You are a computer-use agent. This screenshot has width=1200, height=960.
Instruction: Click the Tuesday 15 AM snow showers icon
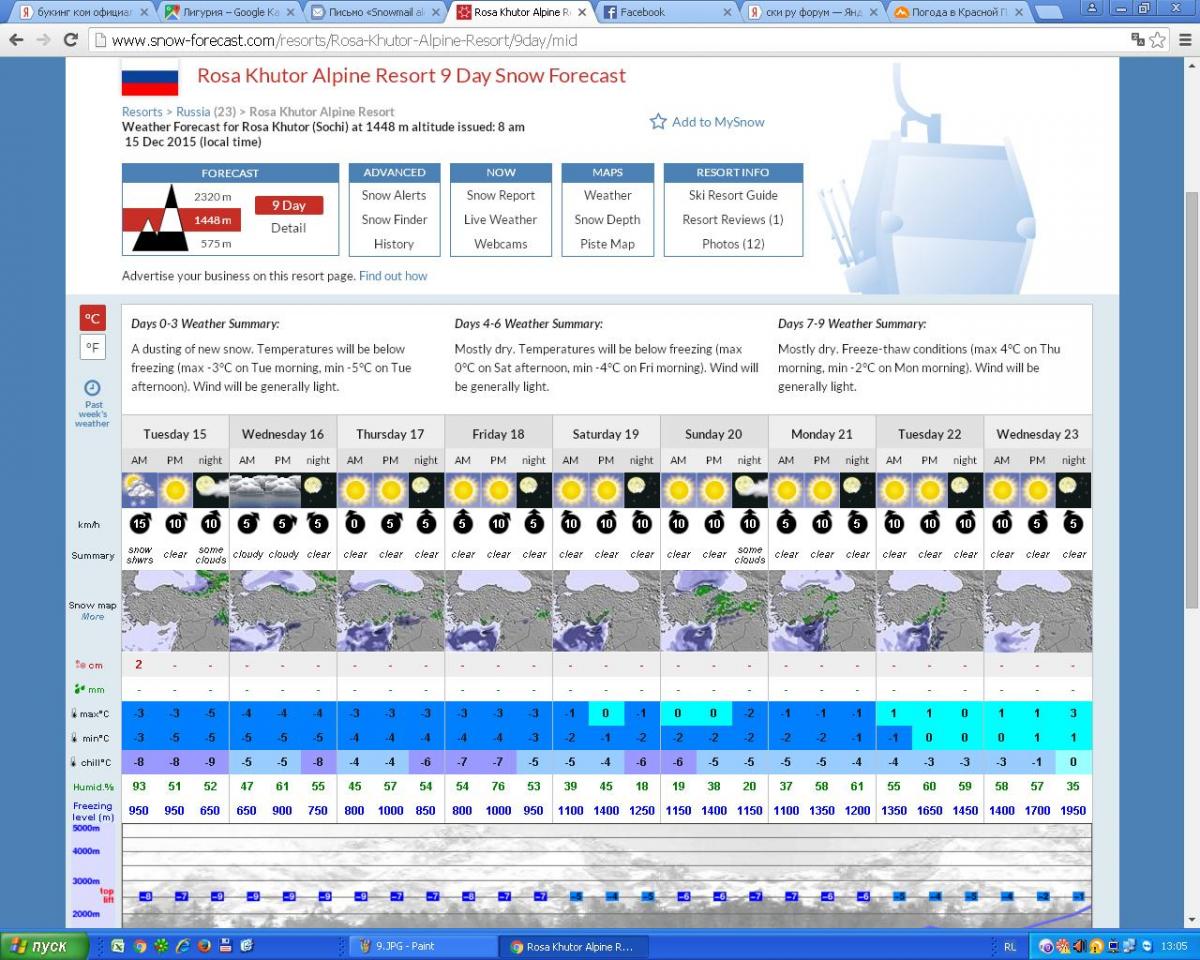click(139, 490)
